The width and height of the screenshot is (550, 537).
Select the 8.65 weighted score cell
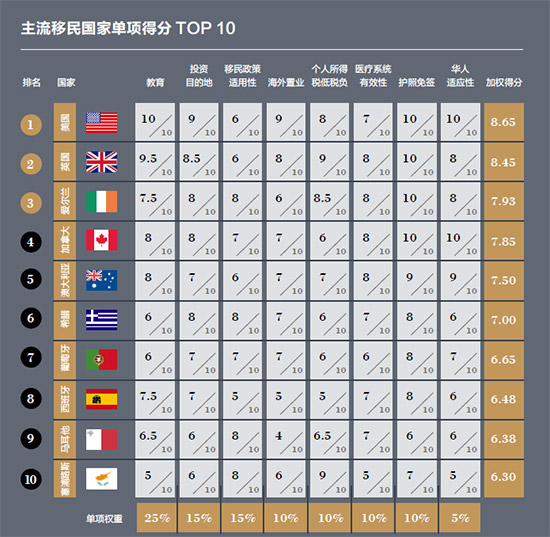(x=504, y=122)
